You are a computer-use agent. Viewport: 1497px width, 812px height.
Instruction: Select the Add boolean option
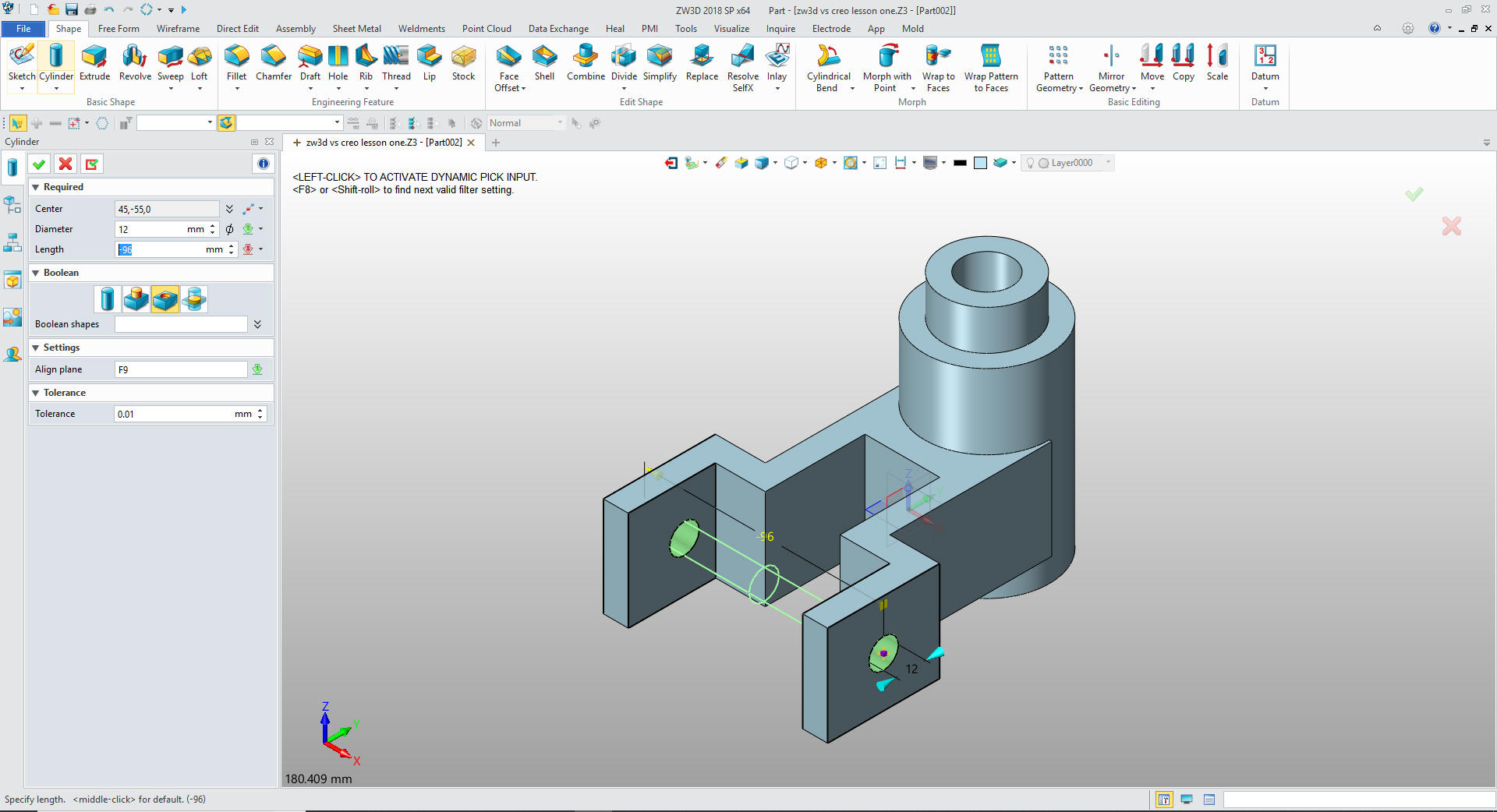click(136, 299)
